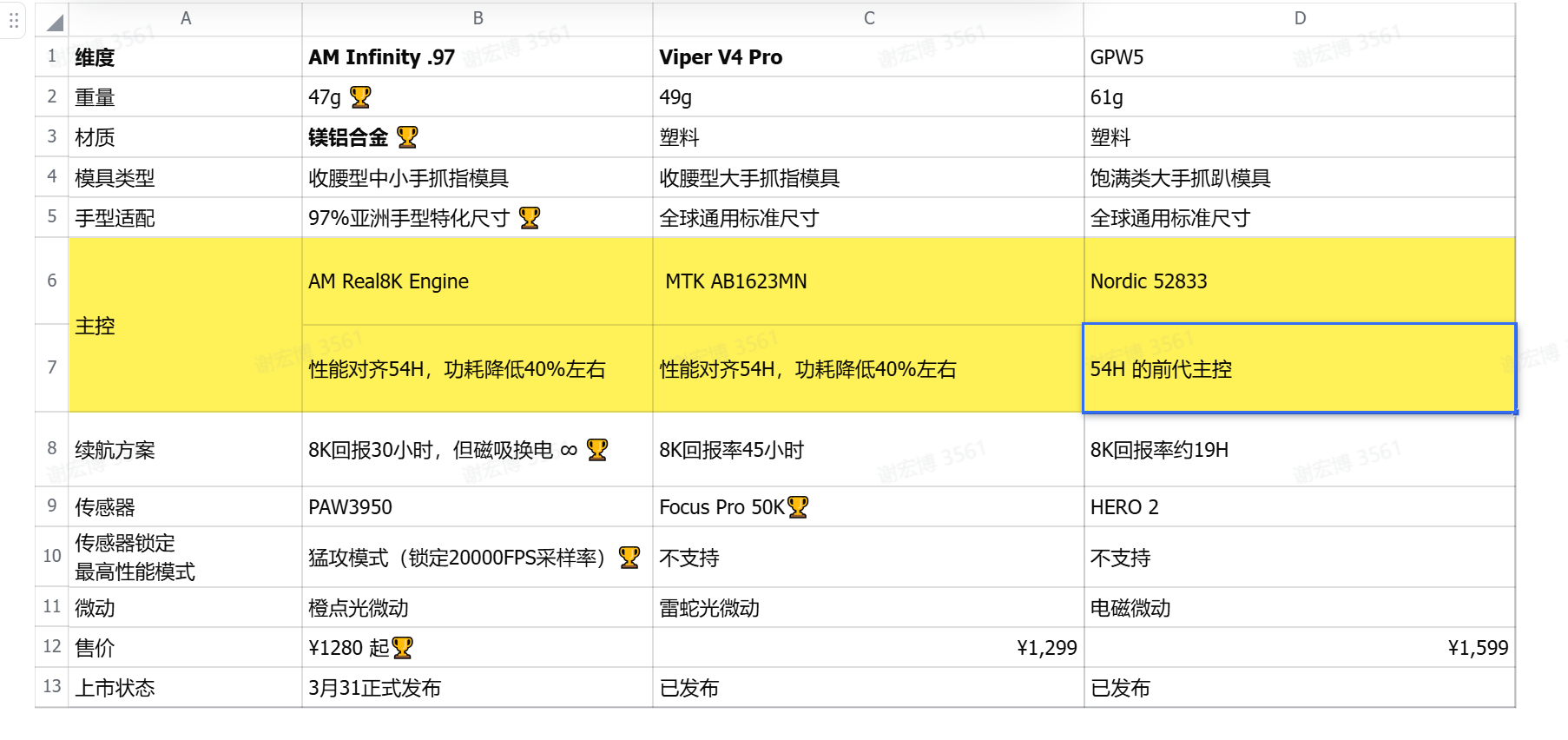Select column B header
Screen dimensions: 1568x740
click(x=478, y=19)
